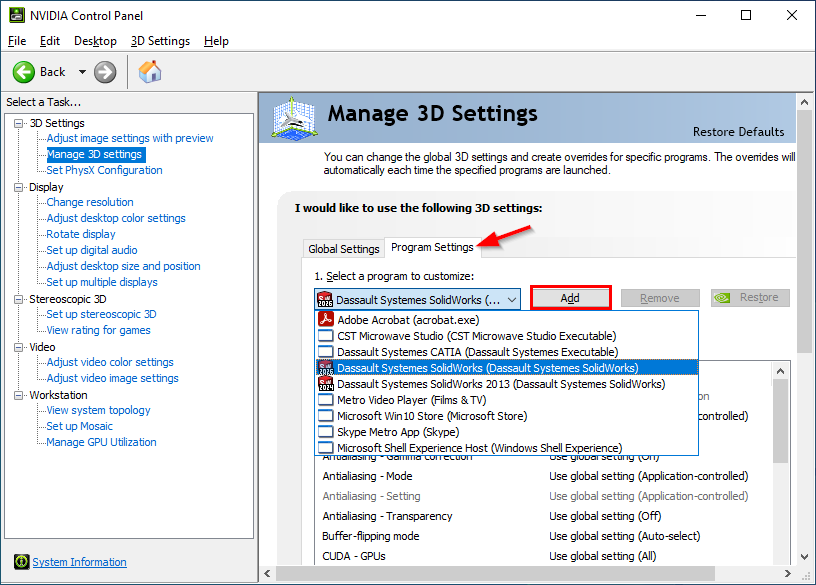Viewport: 816px width, 585px height.
Task: Click Restore Defaults link
Action: 738,132
